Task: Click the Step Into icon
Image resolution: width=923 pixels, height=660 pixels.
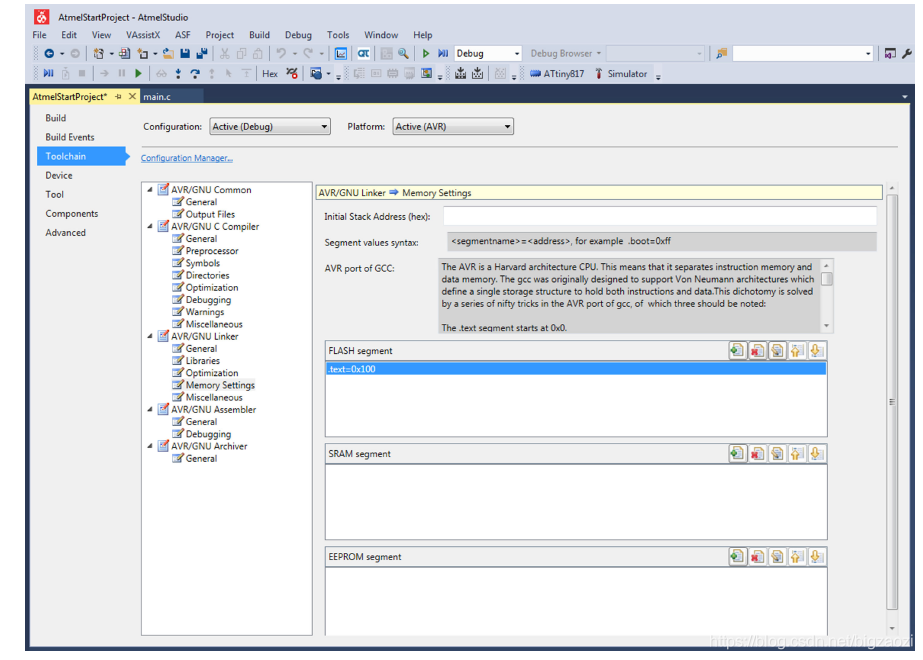Action: (x=178, y=74)
